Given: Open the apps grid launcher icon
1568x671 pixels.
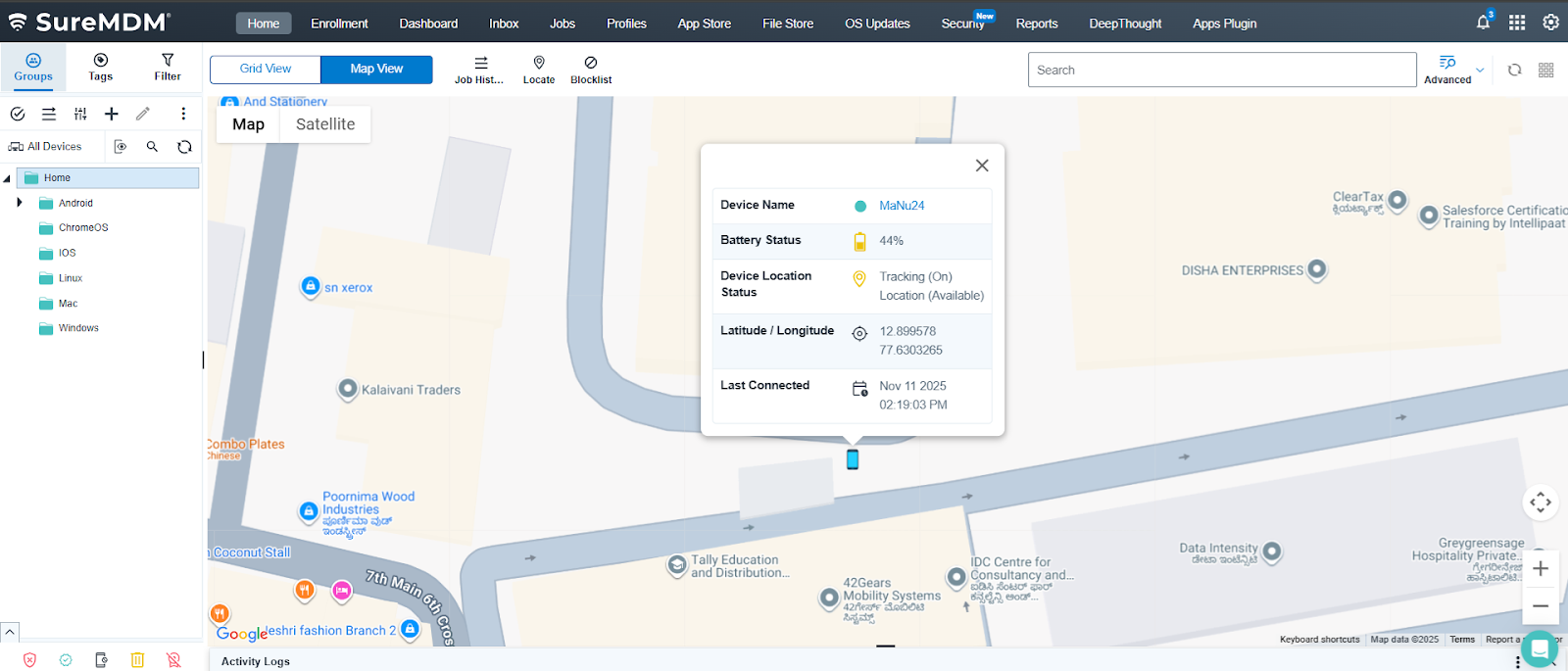Looking at the screenshot, I should (x=1517, y=23).
